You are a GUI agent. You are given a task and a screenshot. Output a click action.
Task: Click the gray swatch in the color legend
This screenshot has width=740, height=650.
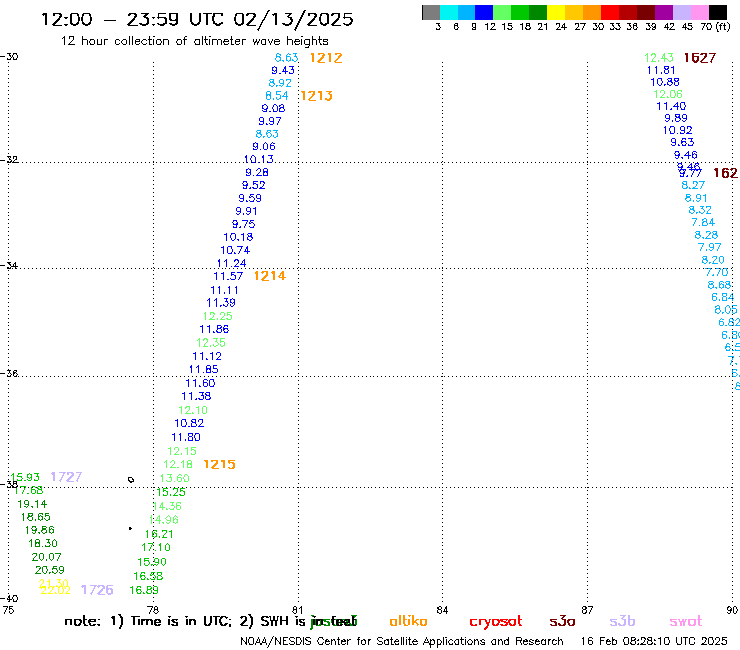tap(431, 12)
